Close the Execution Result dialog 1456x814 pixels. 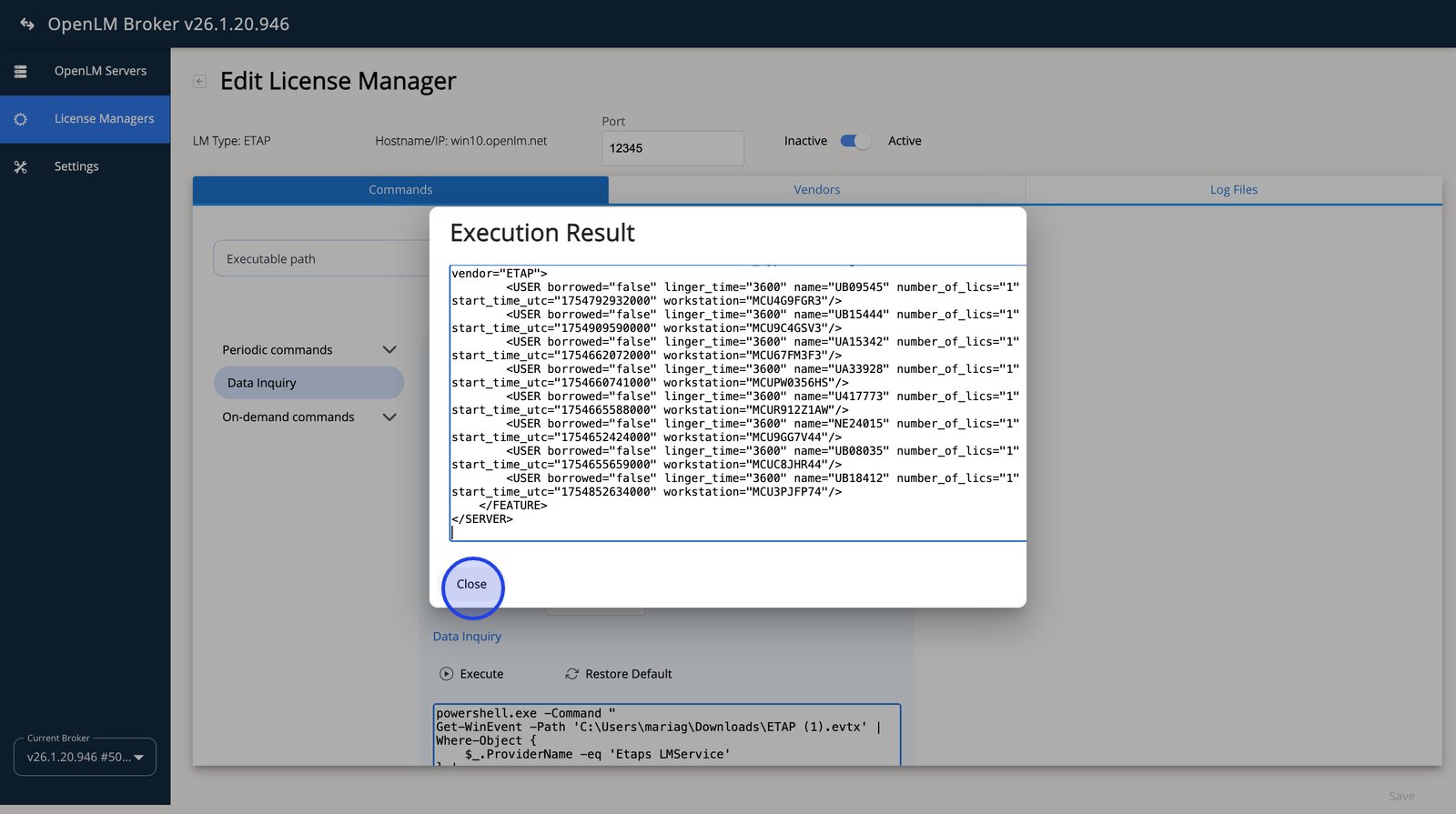coord(471,585)
